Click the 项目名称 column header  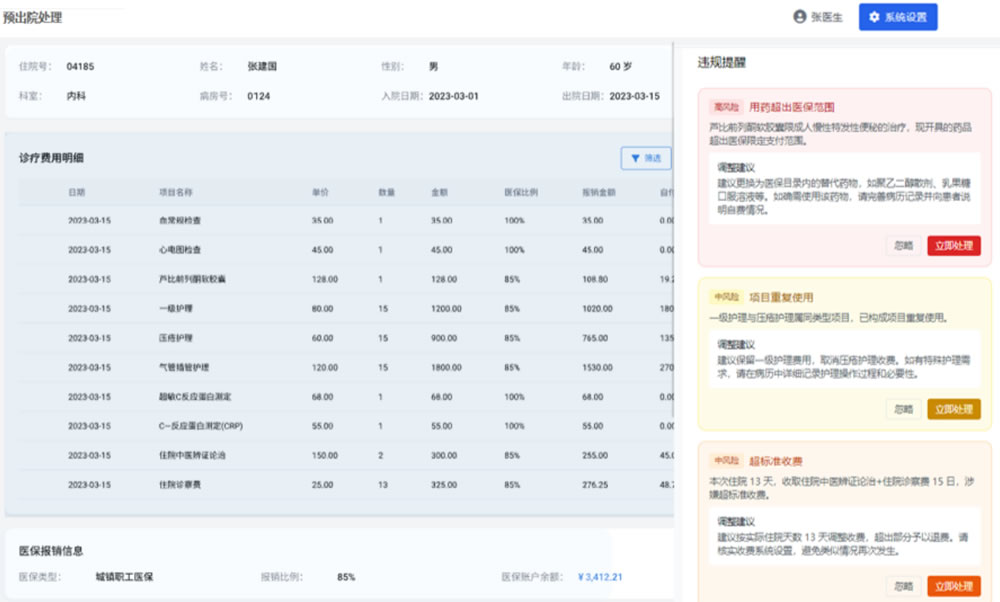175,193
